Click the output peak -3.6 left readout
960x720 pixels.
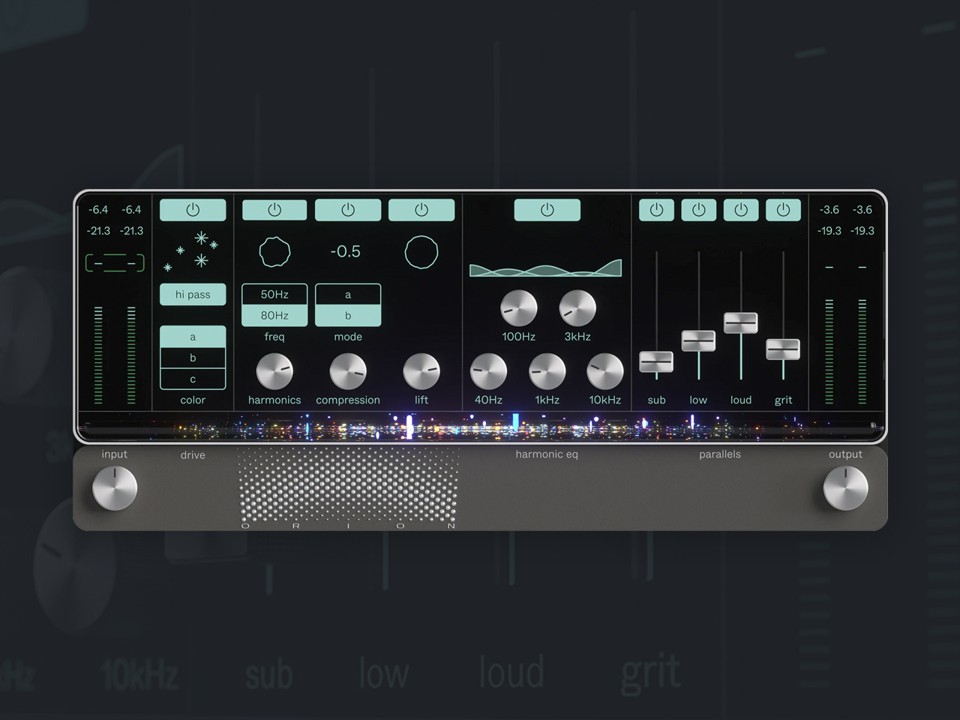pyautogui.click(x=829, y=209)
